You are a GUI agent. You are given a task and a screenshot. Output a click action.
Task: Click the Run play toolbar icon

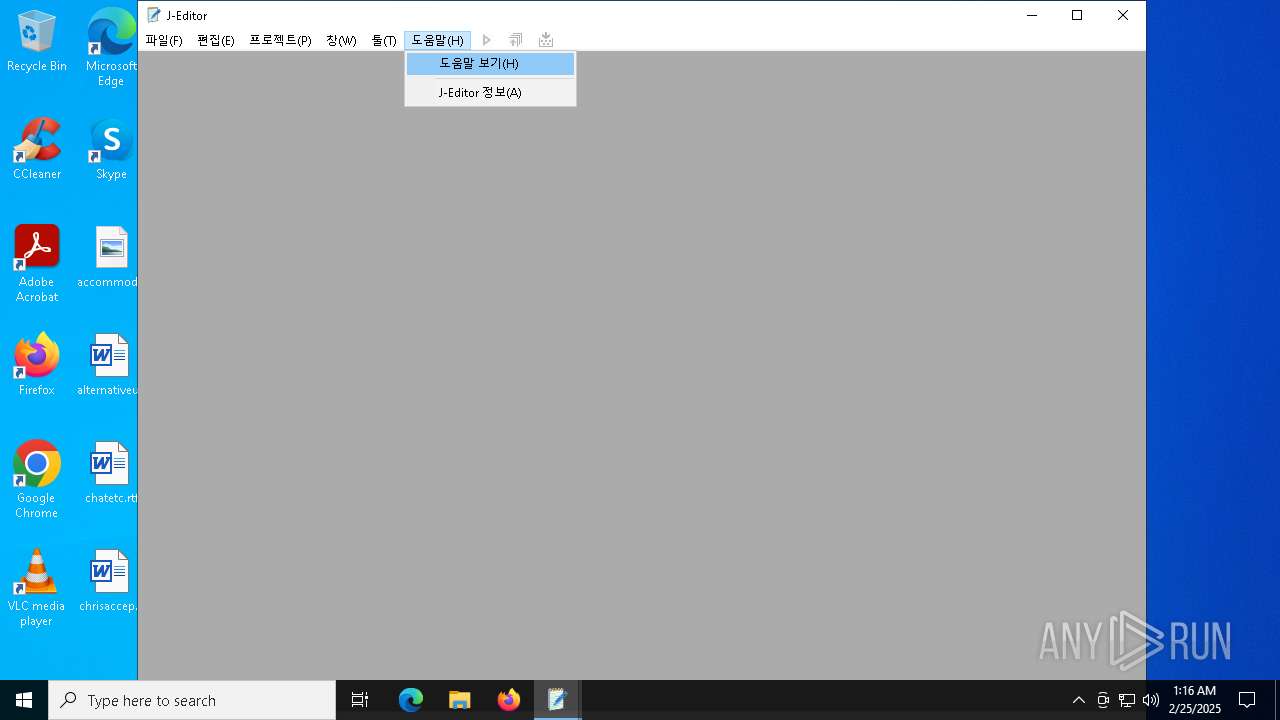tap(487, 40)
